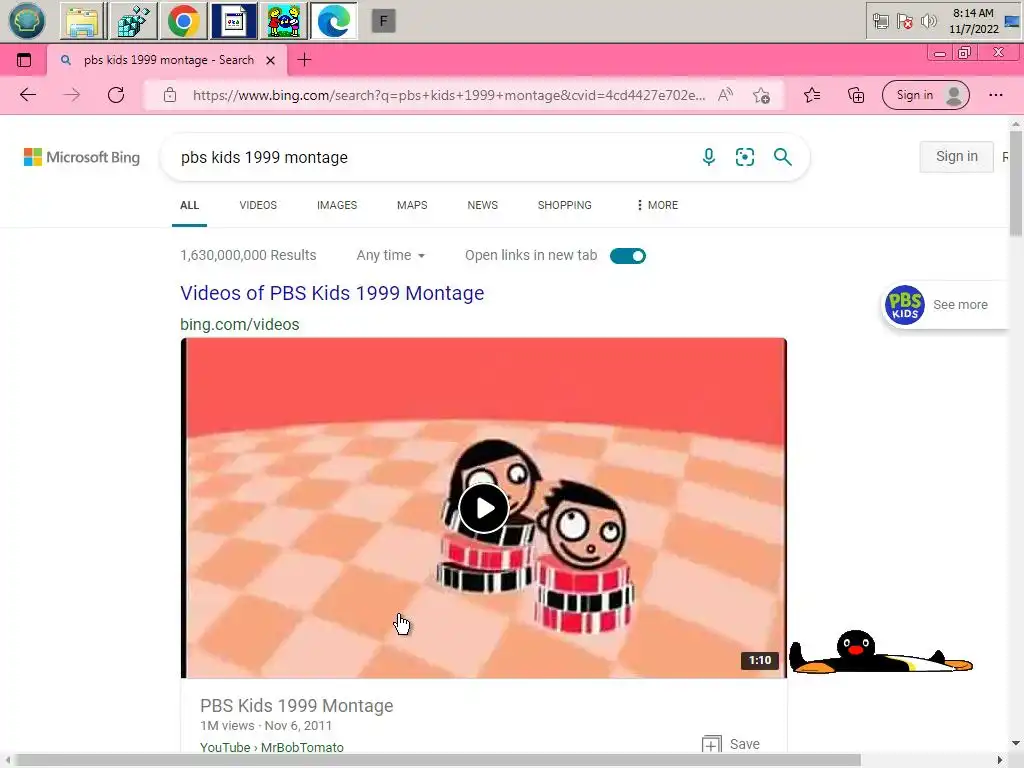Search using voice microphone icon
This screenshot has height=768, width=1024.
pos(709,157)
